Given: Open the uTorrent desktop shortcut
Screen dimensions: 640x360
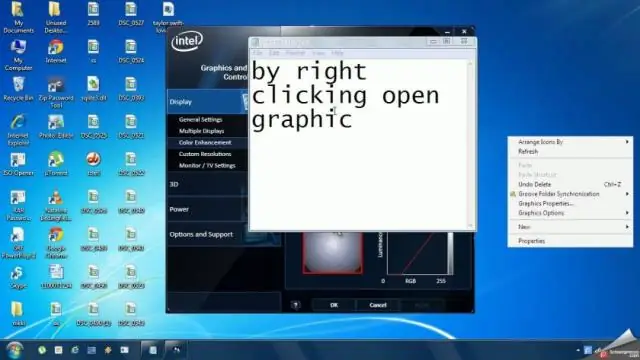Looking at the screenshot, I should click(x=56, y=162).
